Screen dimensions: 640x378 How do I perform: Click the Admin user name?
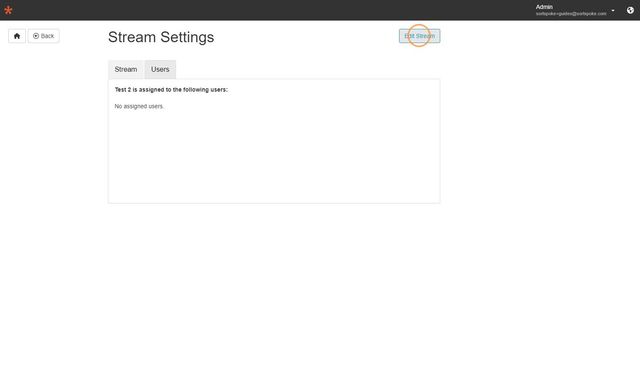point(544,7)
